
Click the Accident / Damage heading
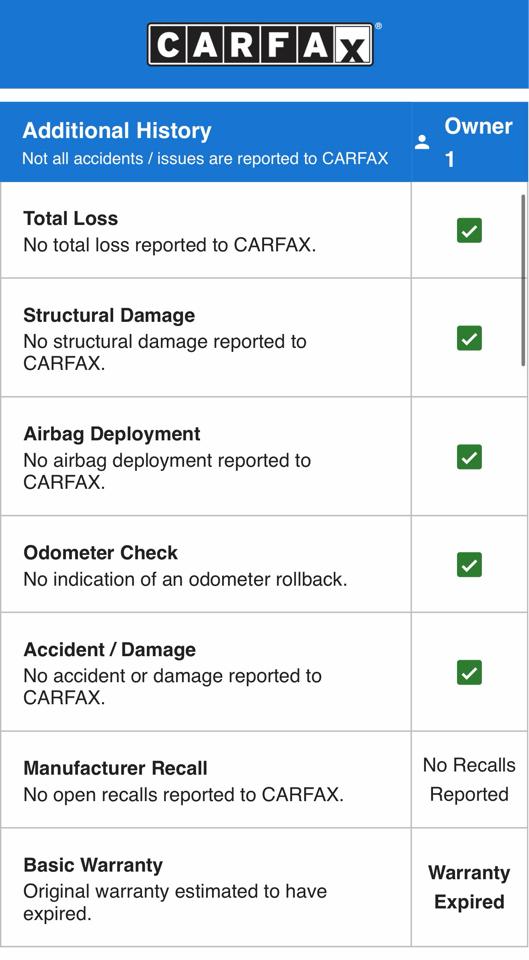click(x=110, y=650)
